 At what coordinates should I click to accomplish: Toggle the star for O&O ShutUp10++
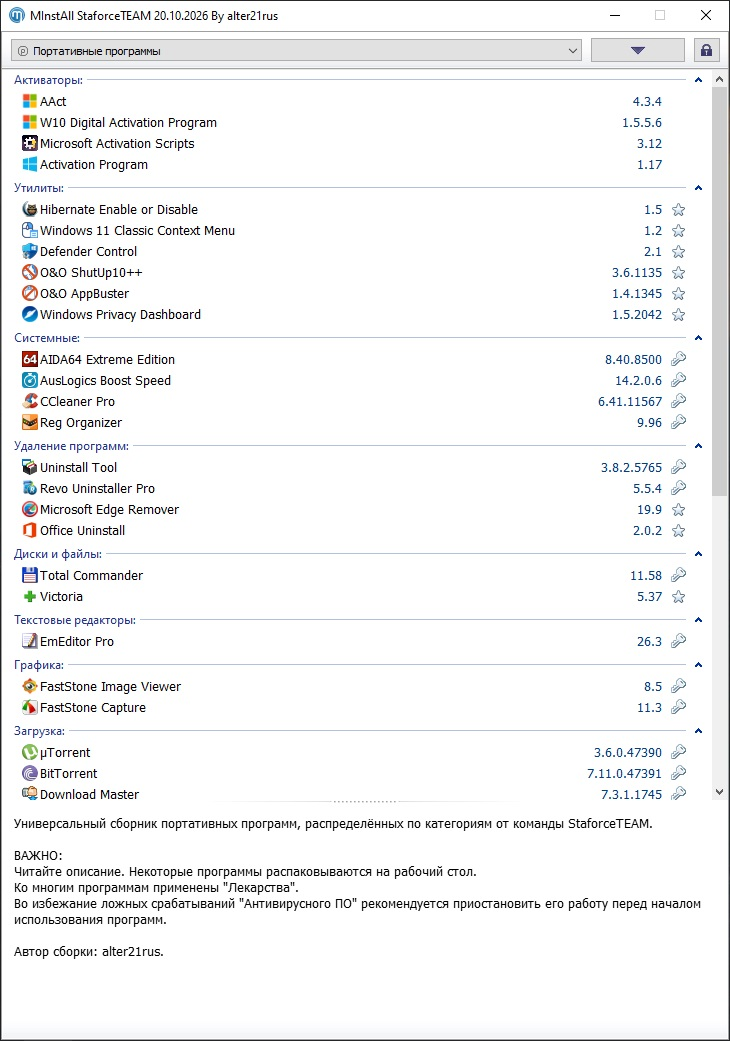[678, 272]
